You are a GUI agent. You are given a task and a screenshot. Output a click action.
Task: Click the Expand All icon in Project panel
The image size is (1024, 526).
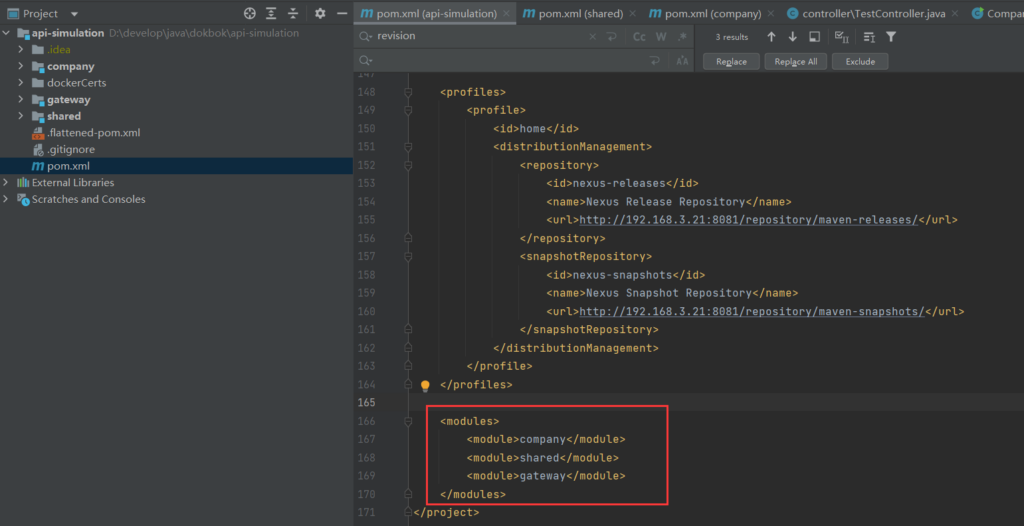pyautogui.click(x=271, y=13)
